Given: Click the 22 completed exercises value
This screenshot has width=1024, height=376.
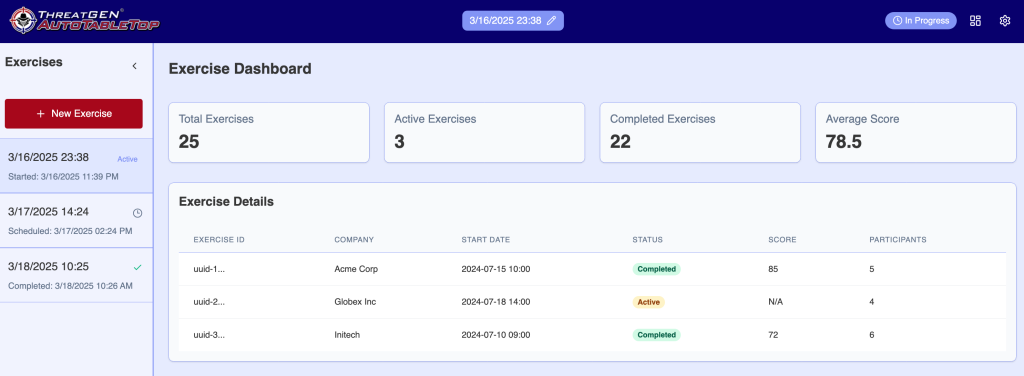Looking at the screenshot, I should point(620,142).
